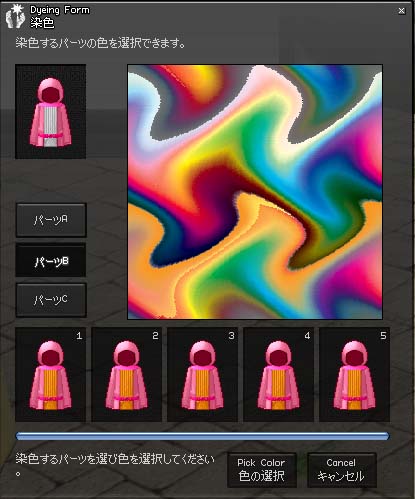The height and width of the screenshot is (499, 415).
Task: Click the Dyeing Form hands icon
Action: click(16, 17)
